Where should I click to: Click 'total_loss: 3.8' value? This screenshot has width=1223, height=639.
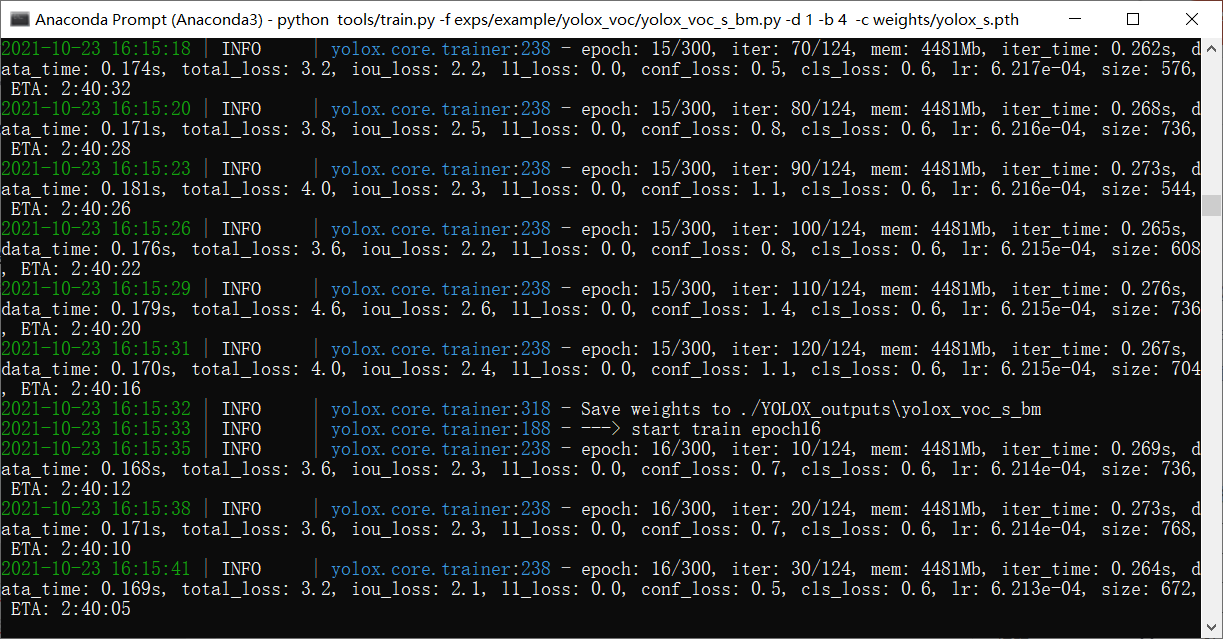256,129
